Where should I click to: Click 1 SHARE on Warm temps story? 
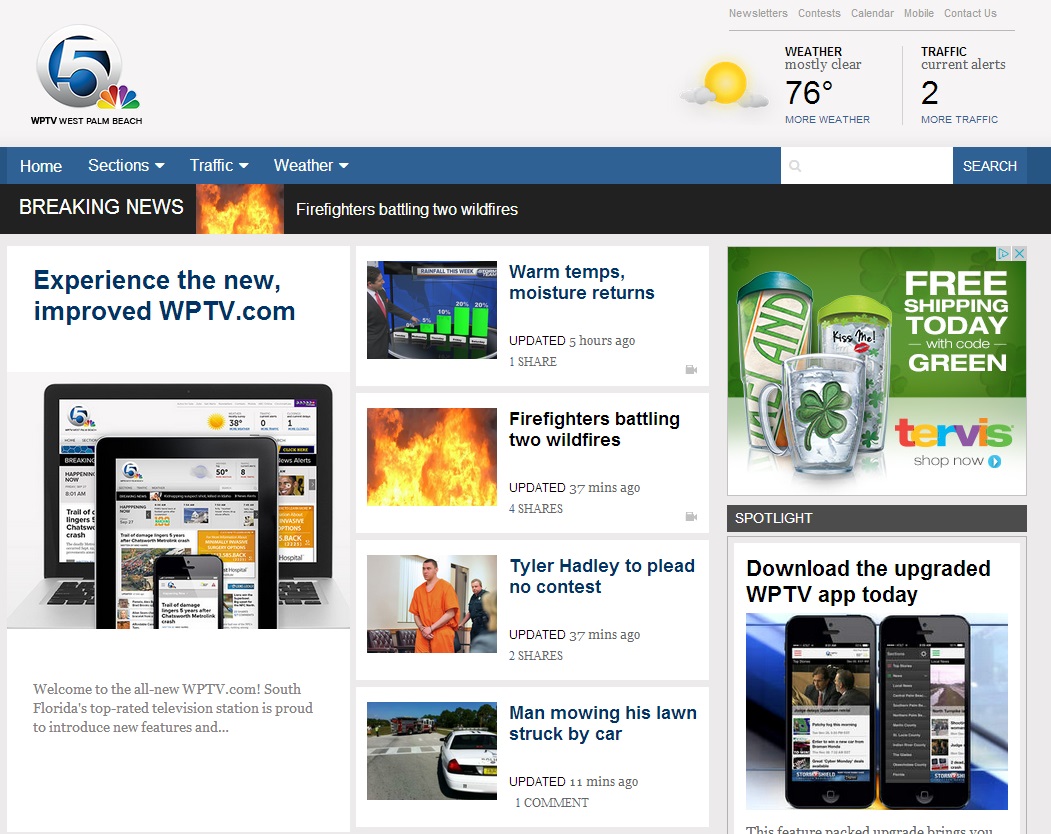533,361
